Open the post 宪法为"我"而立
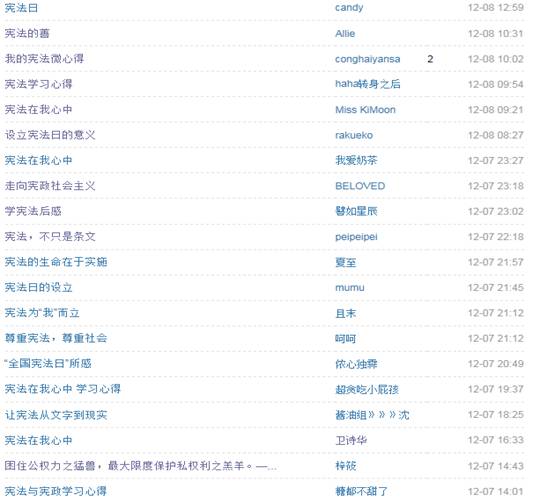Screen dimensions: 540x501 (x=42, y=313)
